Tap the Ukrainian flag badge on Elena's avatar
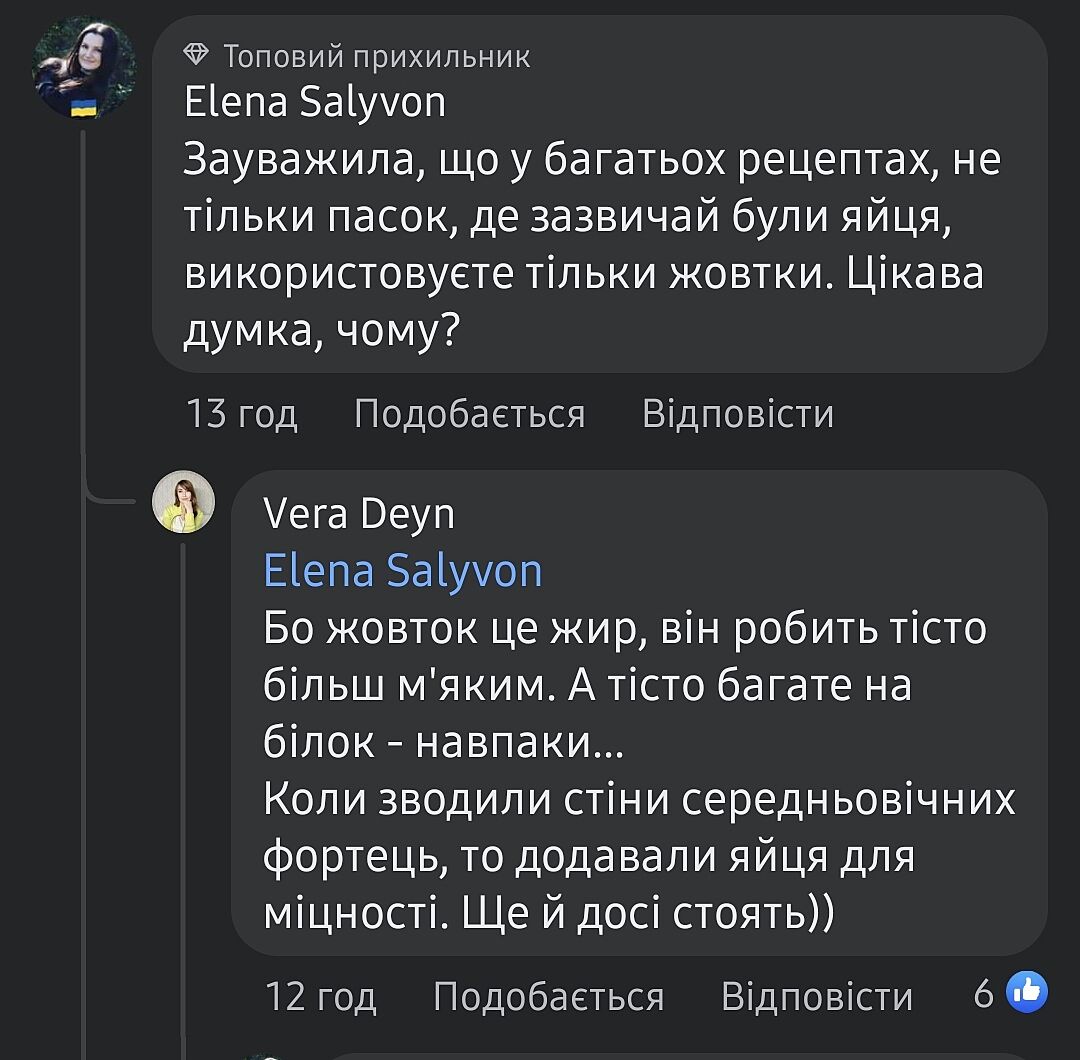The height and width of the screenshot is (1060, 1080). pyautogui.click(x=84, y=108)
